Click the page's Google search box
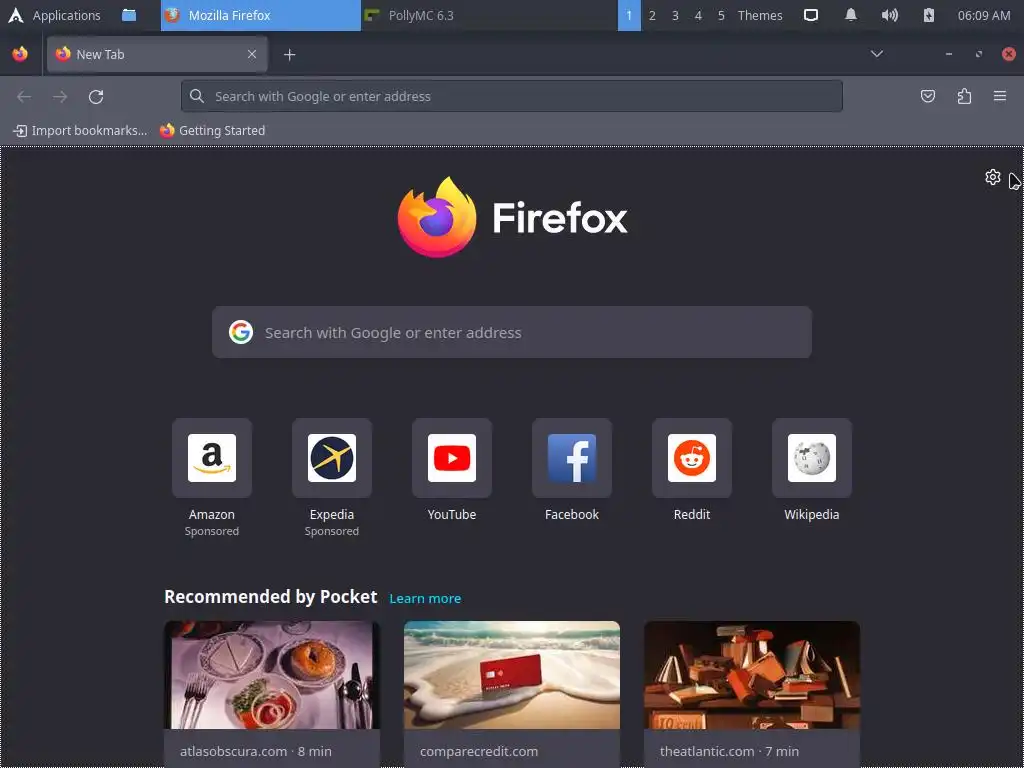Viewport: 1024px width, 768px height. tap(512, 332)
